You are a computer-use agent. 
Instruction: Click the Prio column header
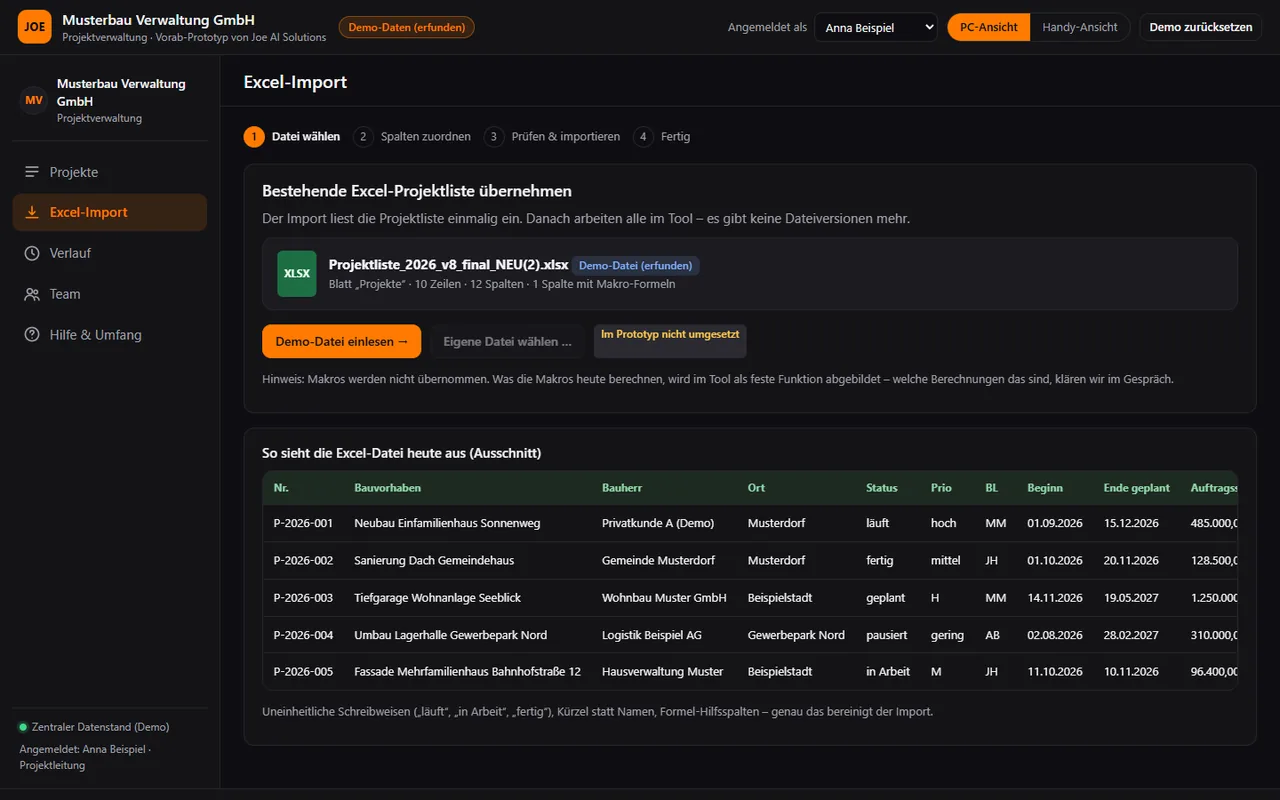tap(942, 488)
